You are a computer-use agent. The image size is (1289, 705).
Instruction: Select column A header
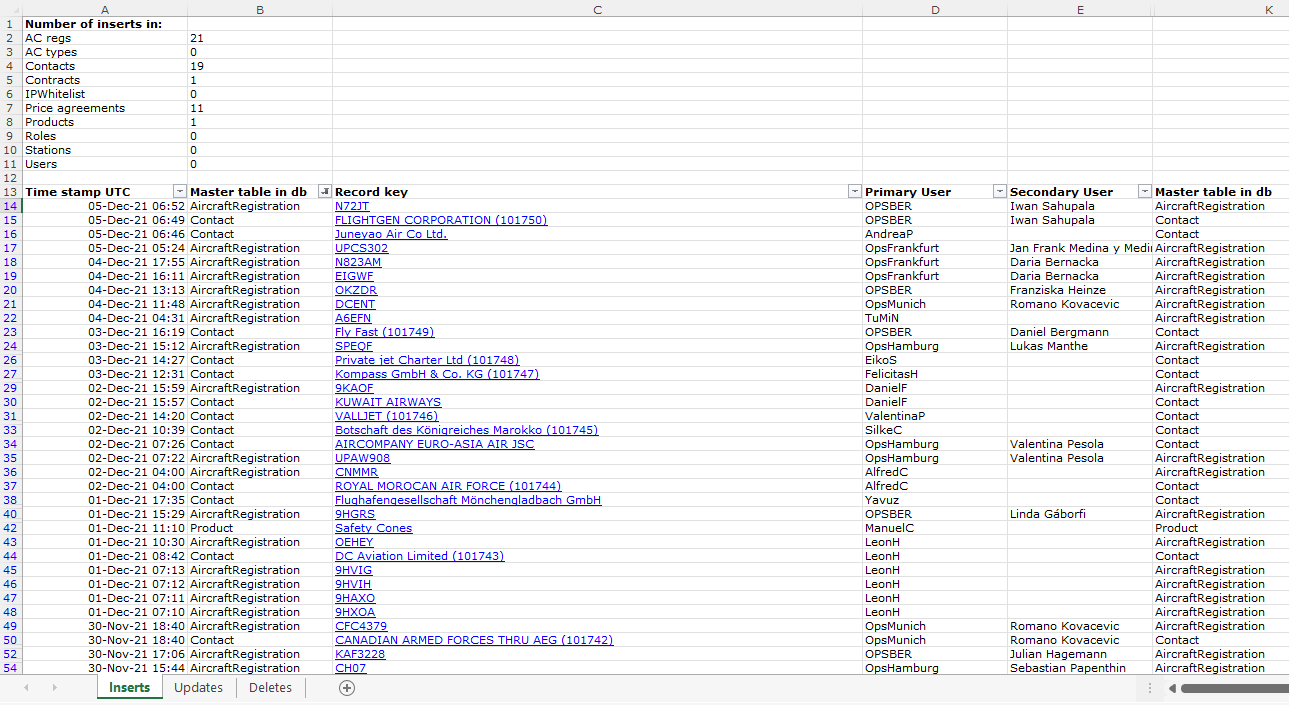pos(105,9)
